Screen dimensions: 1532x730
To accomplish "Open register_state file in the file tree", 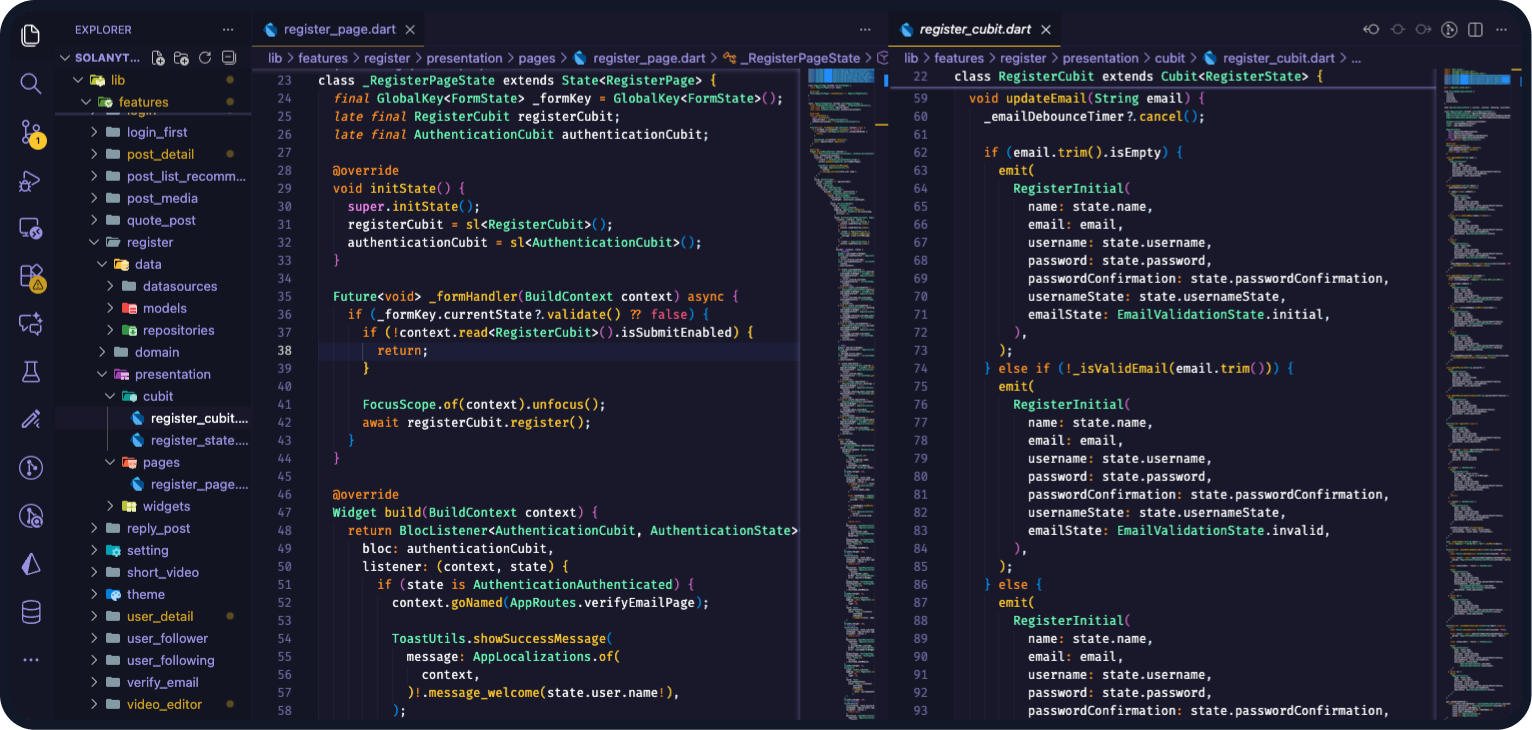I will tap(198, 440).
